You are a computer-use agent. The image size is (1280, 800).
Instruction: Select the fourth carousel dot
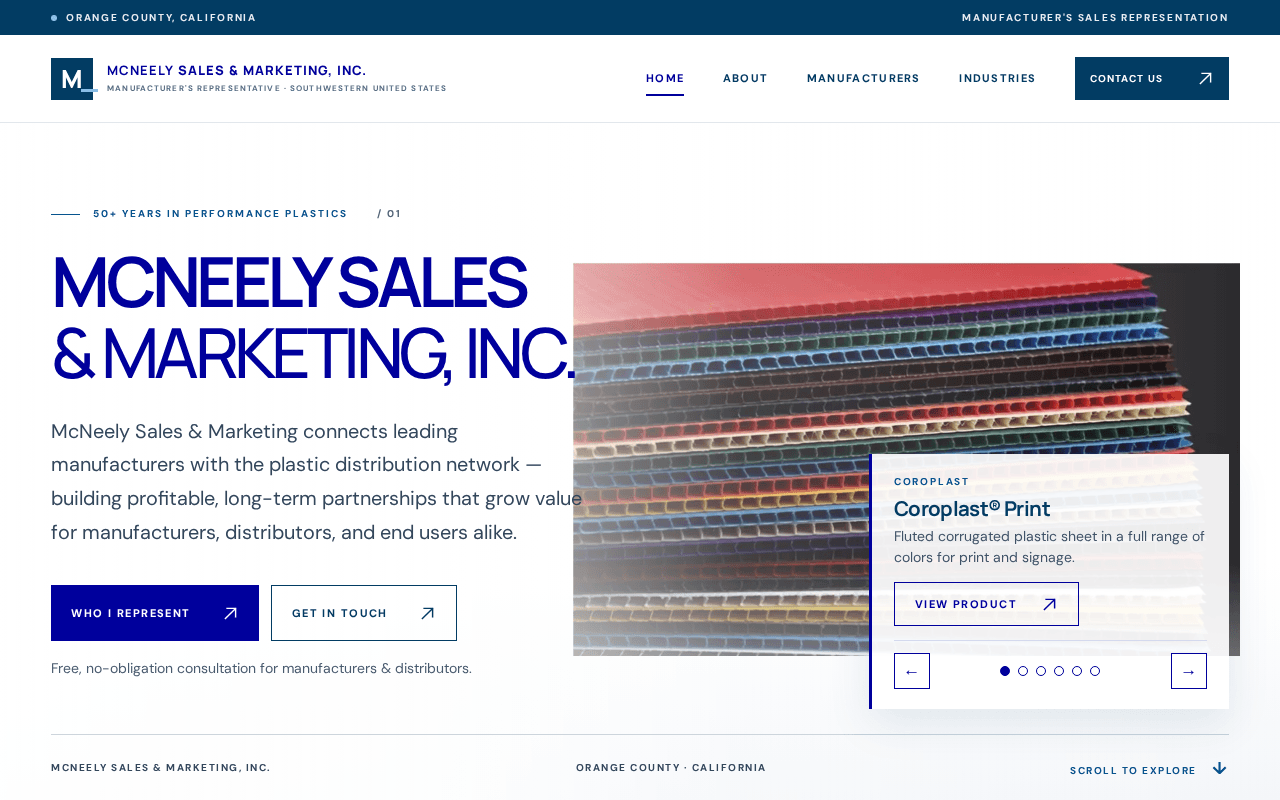1059,671
